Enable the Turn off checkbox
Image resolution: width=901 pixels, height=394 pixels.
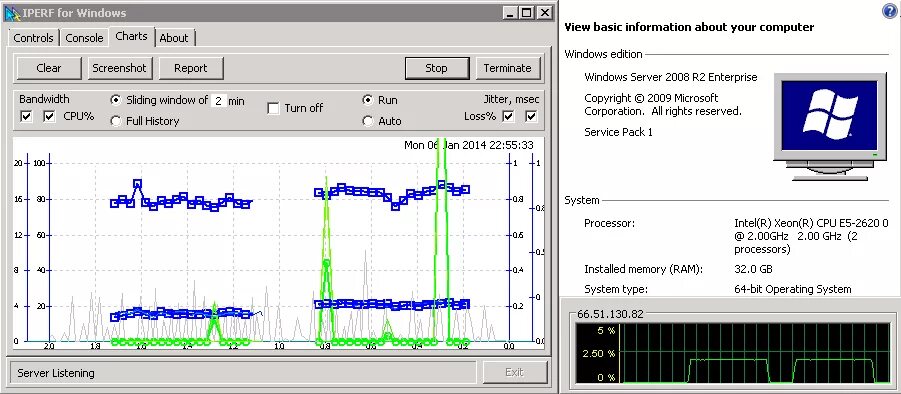tap(274, 108)
